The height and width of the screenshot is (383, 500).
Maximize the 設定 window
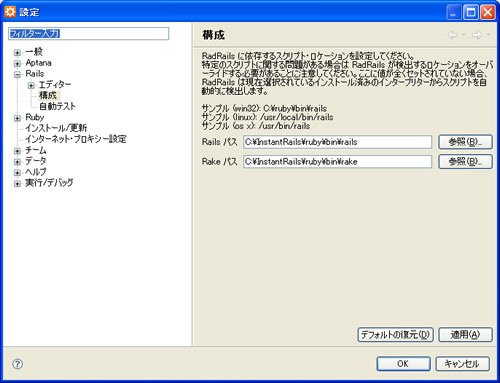[471, 13]
